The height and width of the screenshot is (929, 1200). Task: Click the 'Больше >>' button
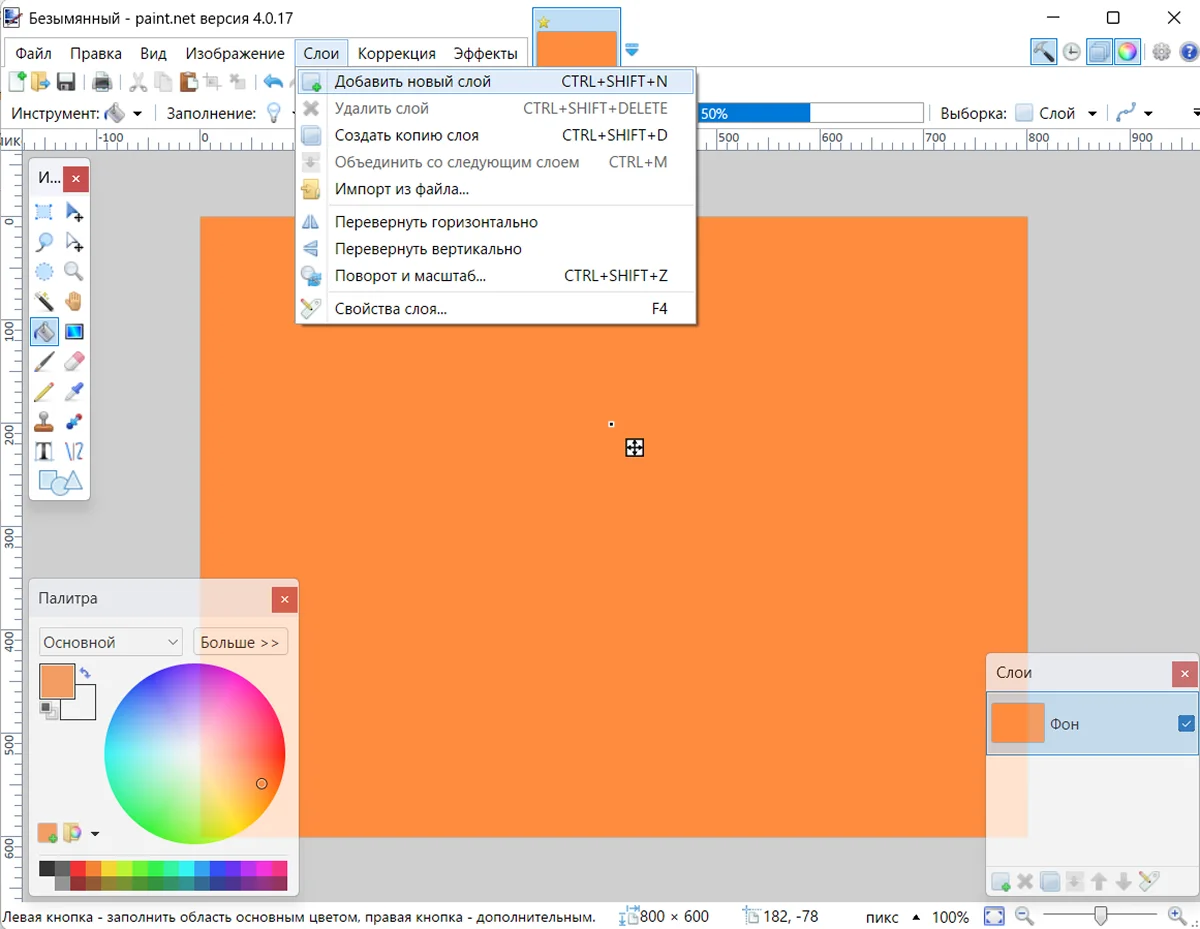(240, 642)
